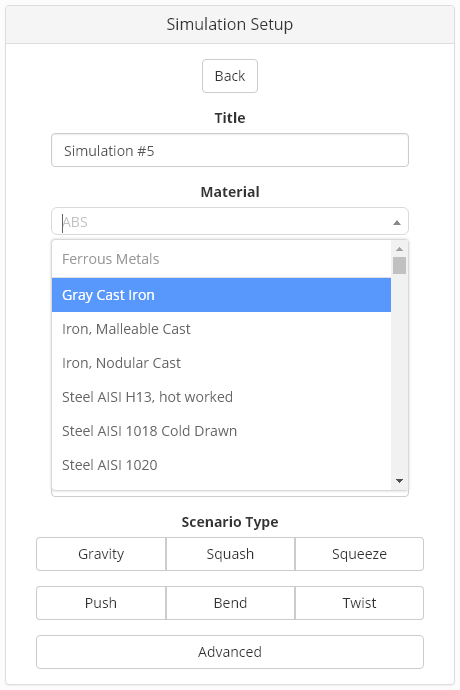Select Gray Cast Iron material

[x=221, y=295]
